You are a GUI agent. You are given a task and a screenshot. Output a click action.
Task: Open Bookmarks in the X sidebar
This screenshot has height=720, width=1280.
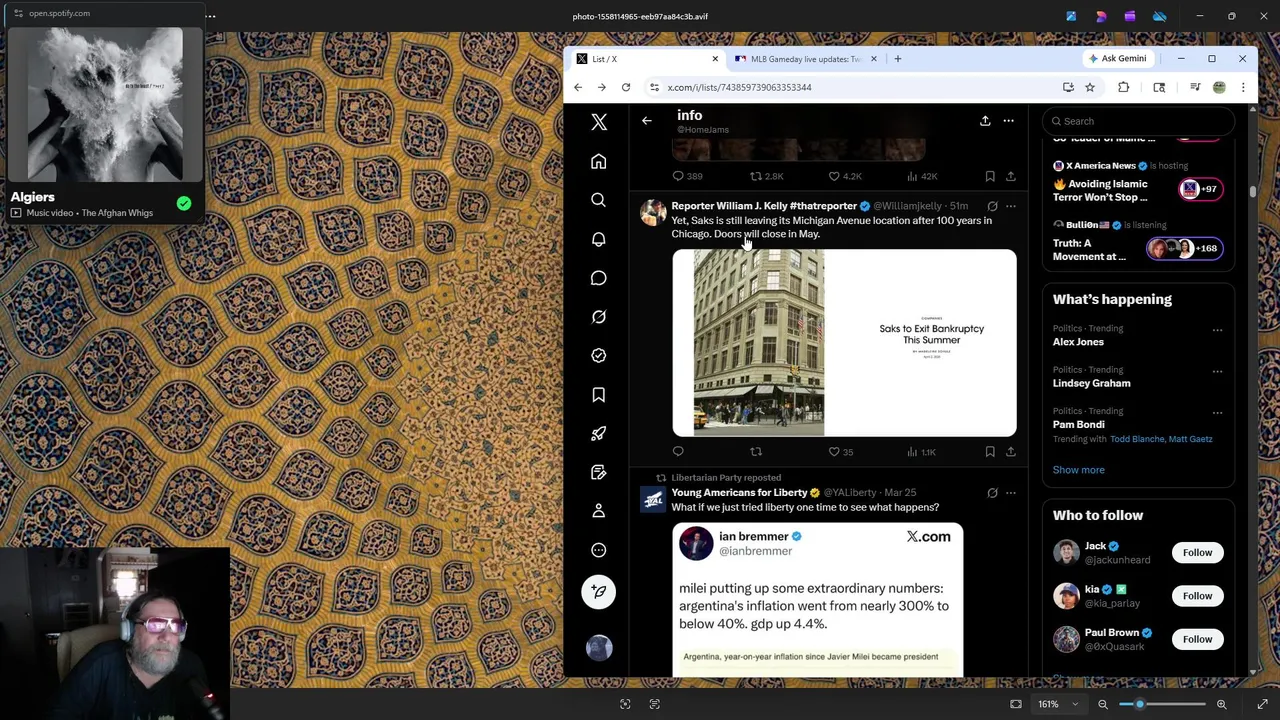598,395
